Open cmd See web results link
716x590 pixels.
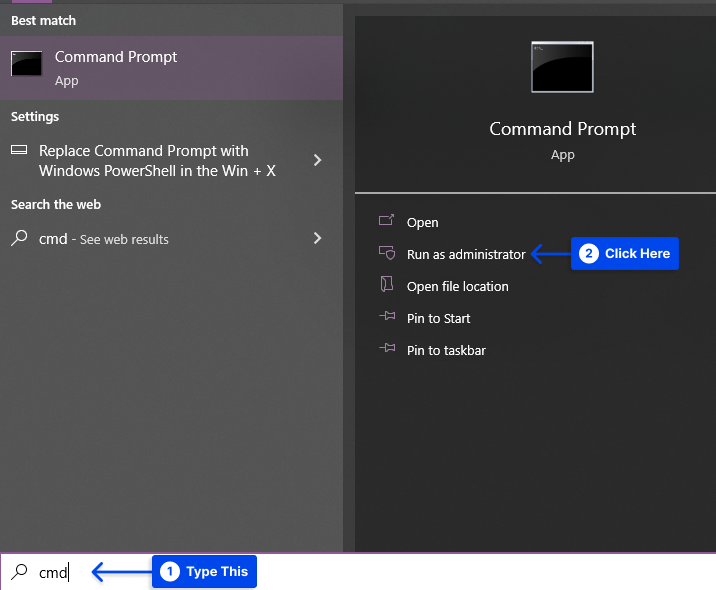(104, 239)
